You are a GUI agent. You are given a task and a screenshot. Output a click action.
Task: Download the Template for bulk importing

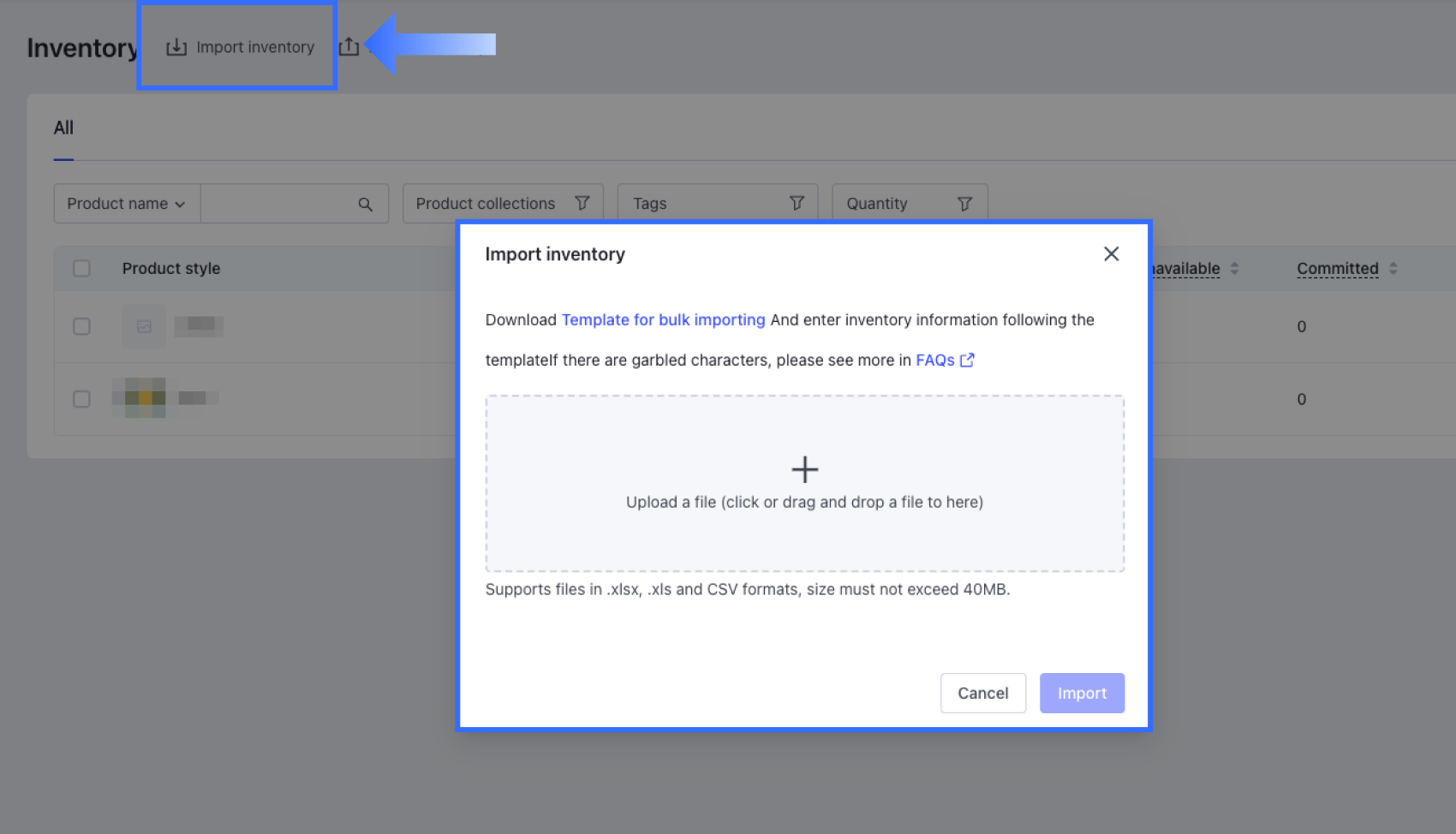click(663, 319)
